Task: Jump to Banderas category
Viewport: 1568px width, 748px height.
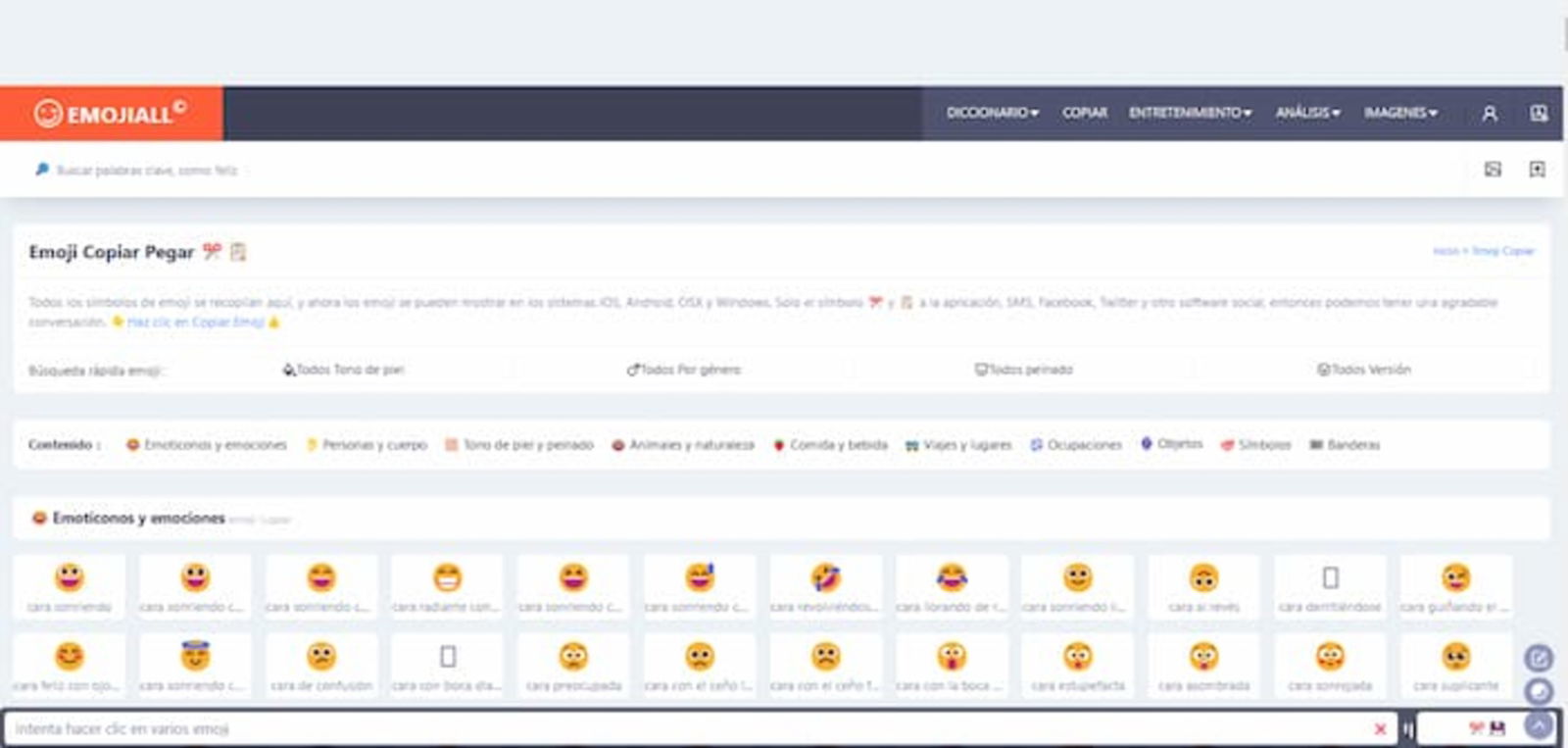Action: [1345, 445]
